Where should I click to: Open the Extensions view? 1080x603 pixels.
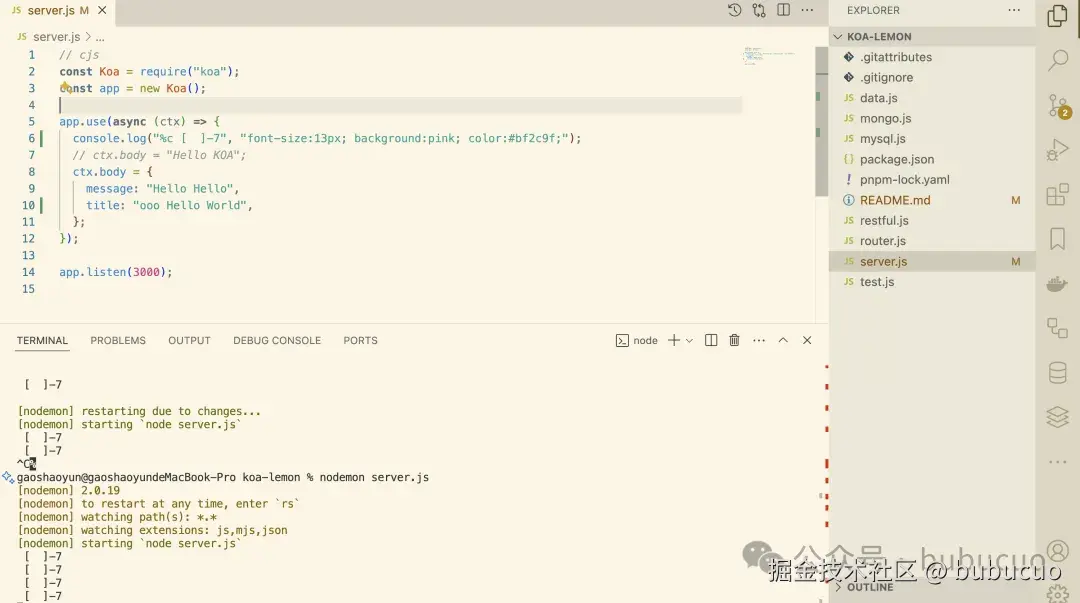pos(1057,194)
